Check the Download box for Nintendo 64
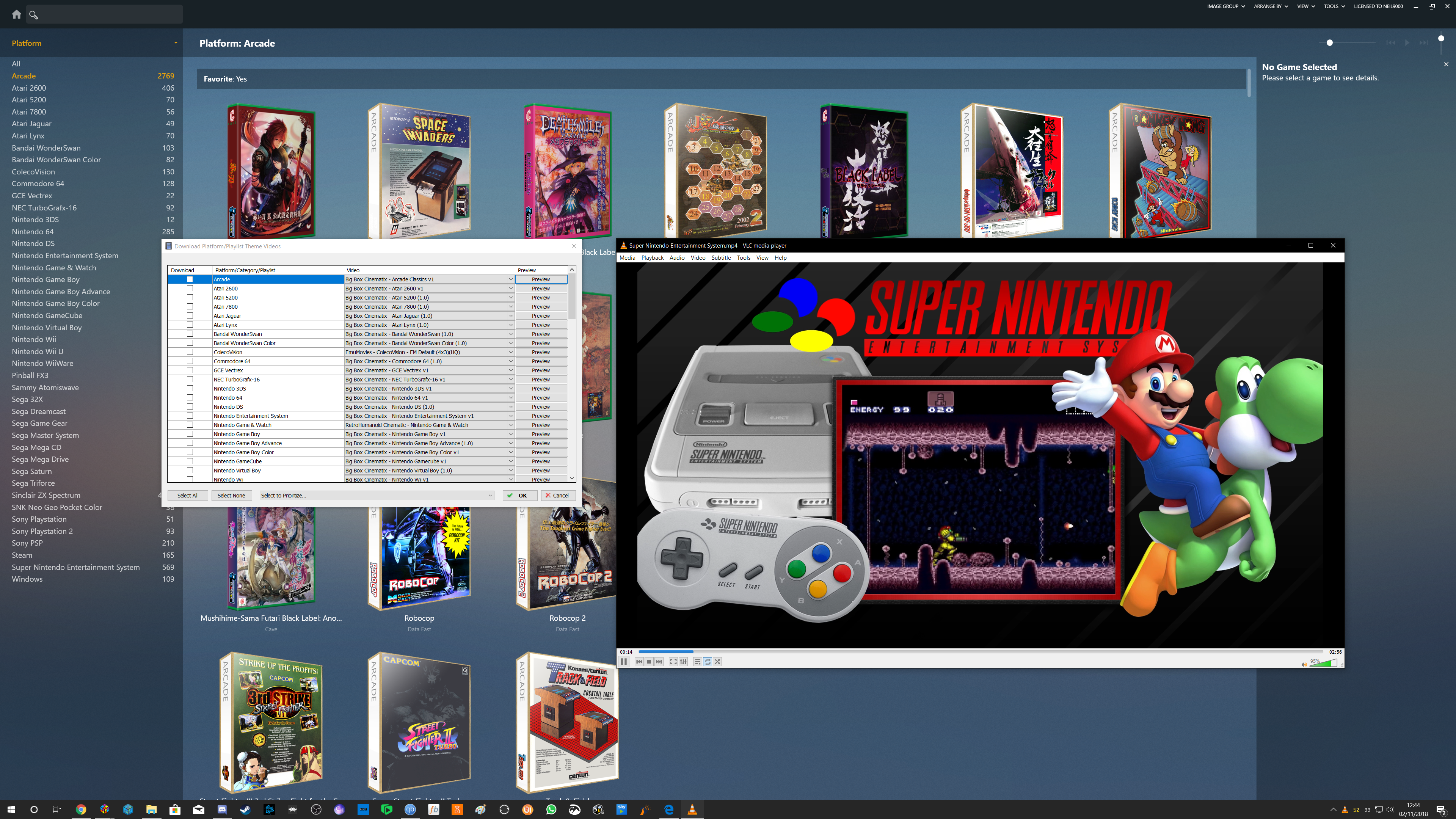Screen dimensions: 1456x819 coord(190,397)
